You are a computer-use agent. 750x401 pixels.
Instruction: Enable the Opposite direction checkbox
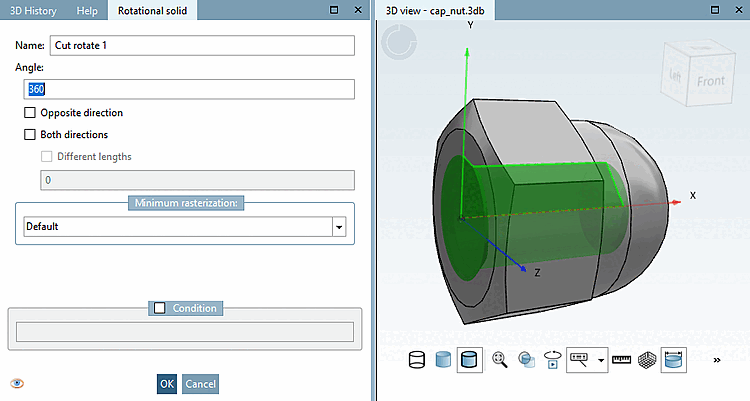tap(29, 113)
